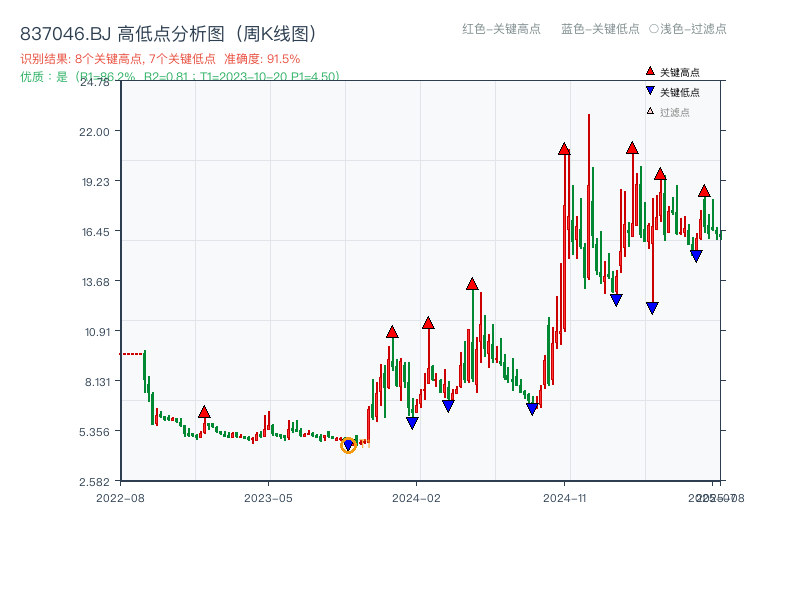Click the red triangle icon beside 关键高点
Viewport: 800px width, 600px height.
[x=648, y=70]
